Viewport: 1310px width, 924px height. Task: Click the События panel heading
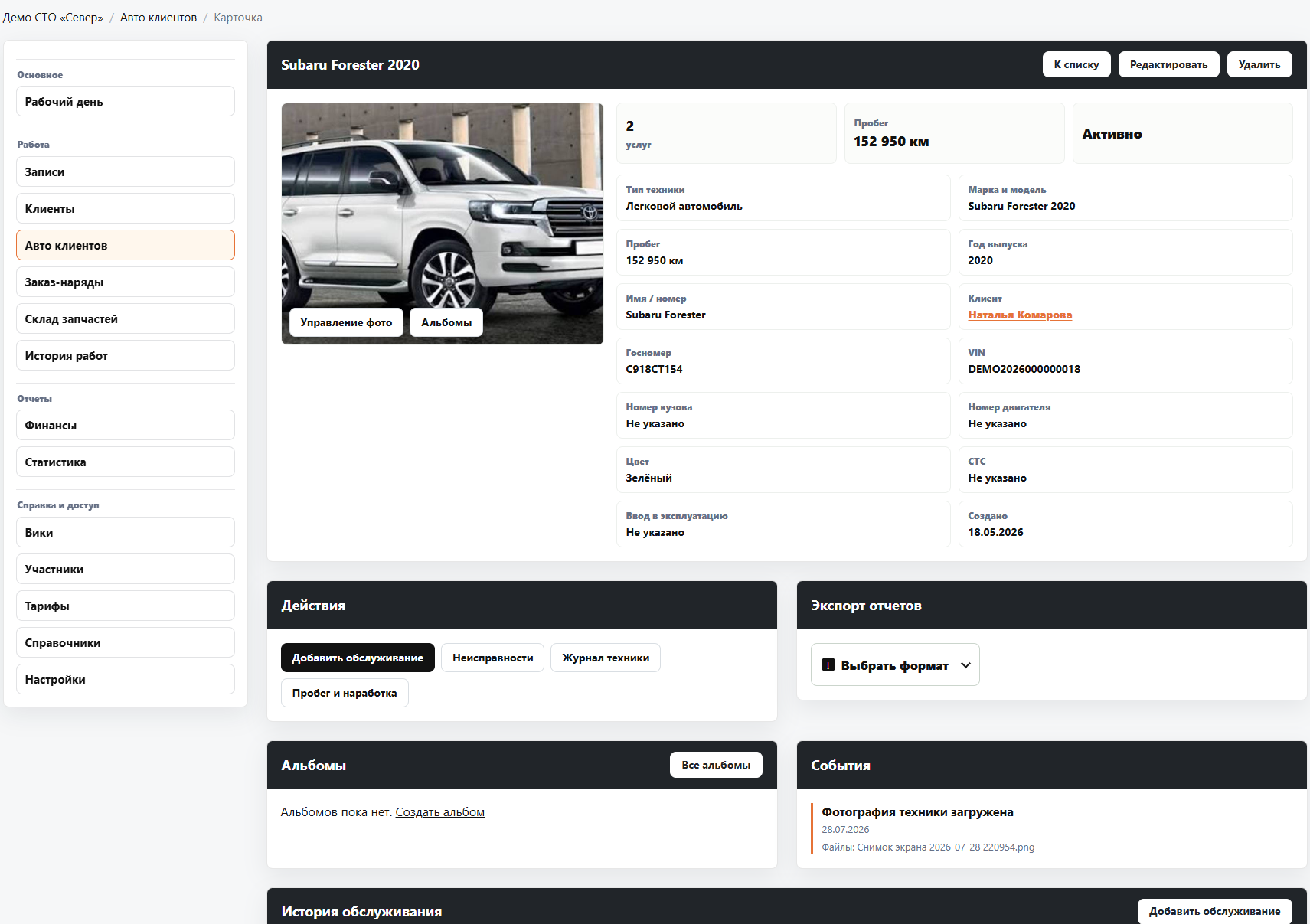(841, 766)
